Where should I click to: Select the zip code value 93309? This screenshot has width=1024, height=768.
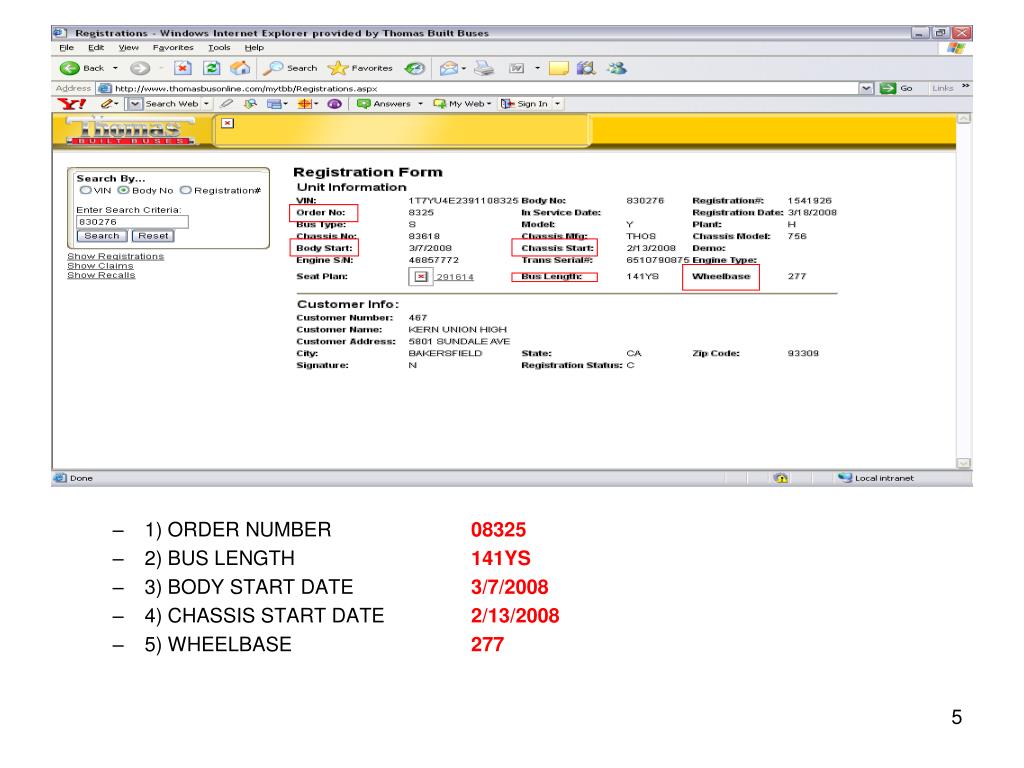coord(803,353)
